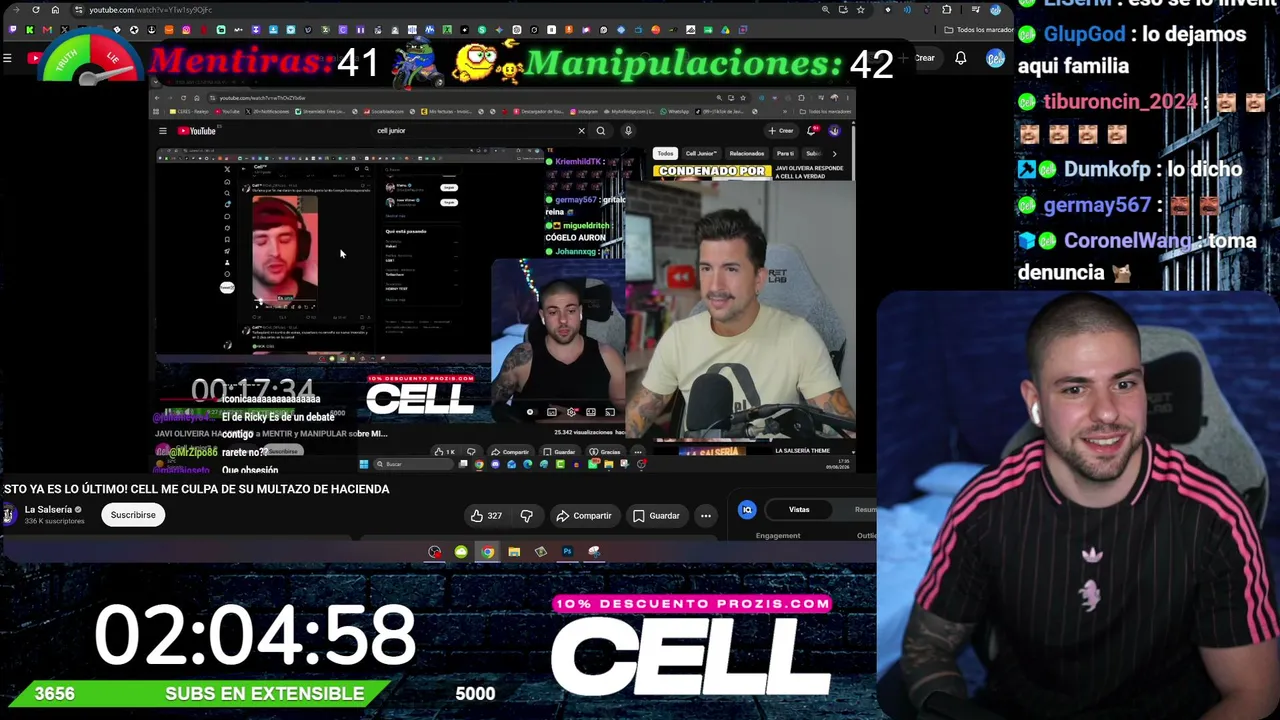Image resolution: width=1280 pixels, height=720 pixels.
Task: Open the YouTube guide hamburger menu
Action: [7, 59]
